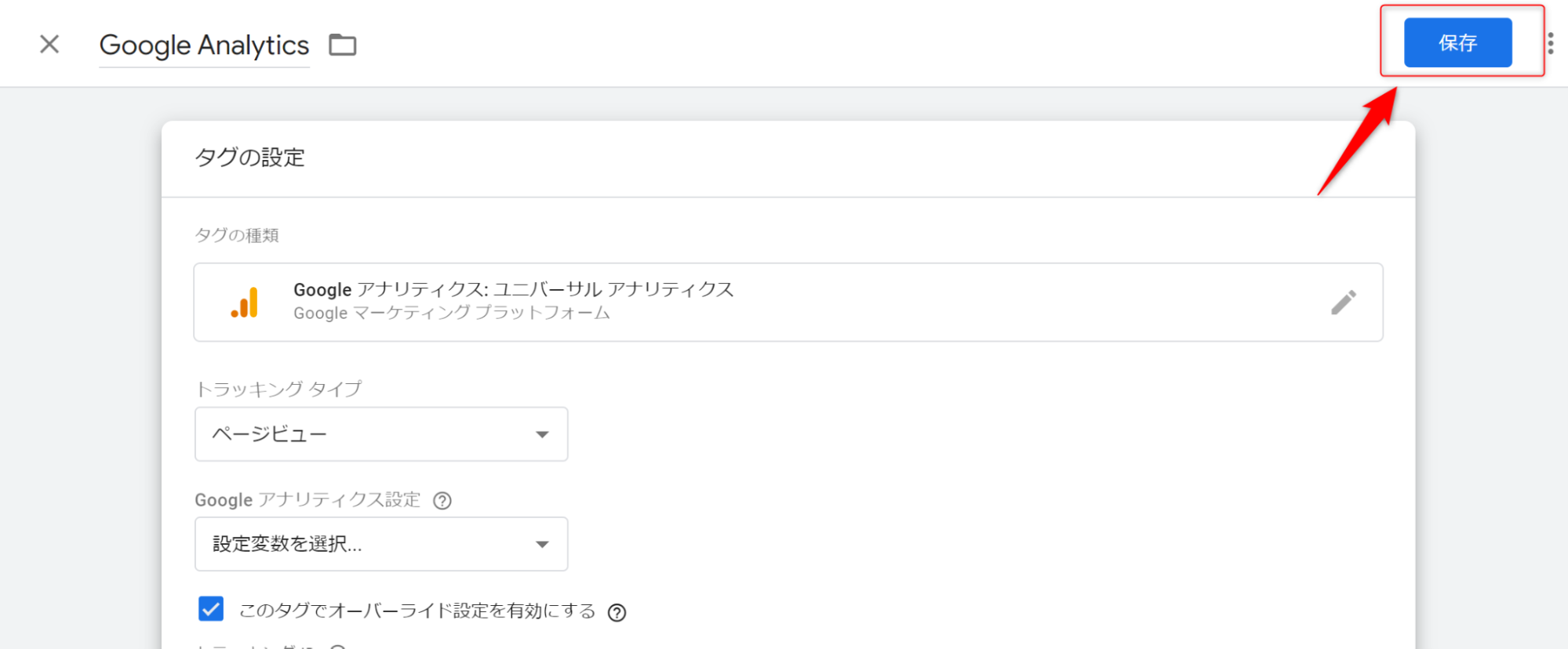Image resolution: width=1568 pixels, height=649 pixels.
Task: Click help icon beside the override setting text
Action: coord(617,613)
